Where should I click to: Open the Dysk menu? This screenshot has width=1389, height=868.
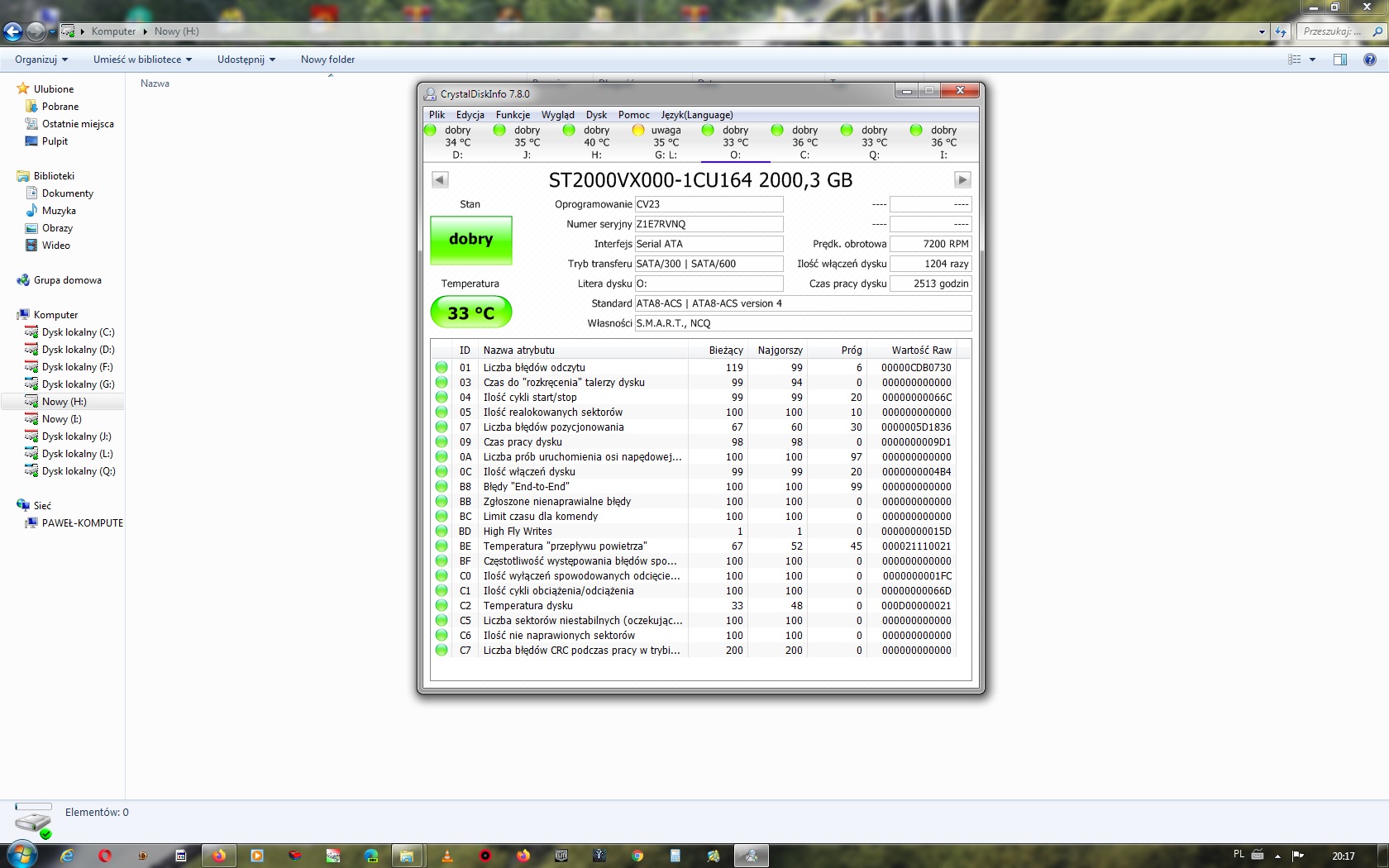coord(596,115)
